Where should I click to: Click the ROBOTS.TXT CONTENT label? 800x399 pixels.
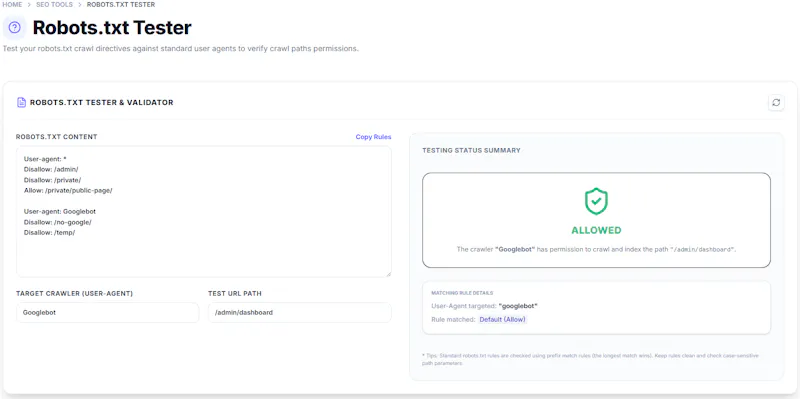[57, 137]
